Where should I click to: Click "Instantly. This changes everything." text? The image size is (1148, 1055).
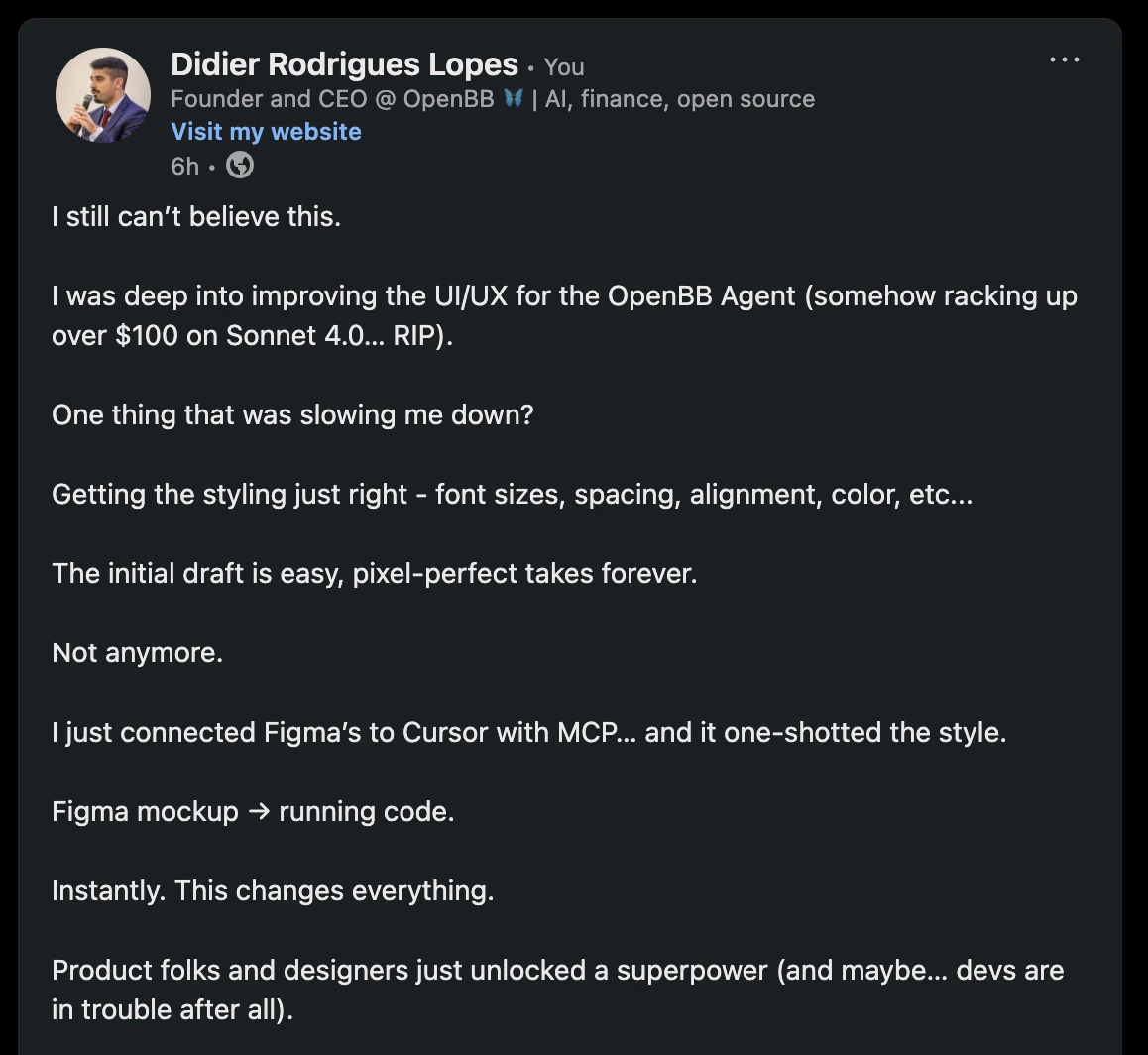[273, 891]
